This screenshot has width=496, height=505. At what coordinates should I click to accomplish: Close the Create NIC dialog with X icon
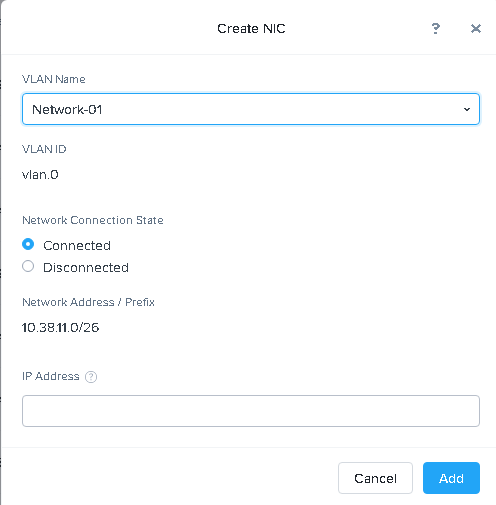click(476, 29)
